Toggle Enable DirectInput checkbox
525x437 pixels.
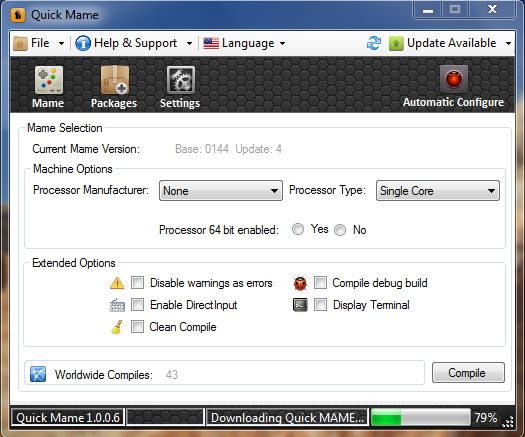pos(137,305)
